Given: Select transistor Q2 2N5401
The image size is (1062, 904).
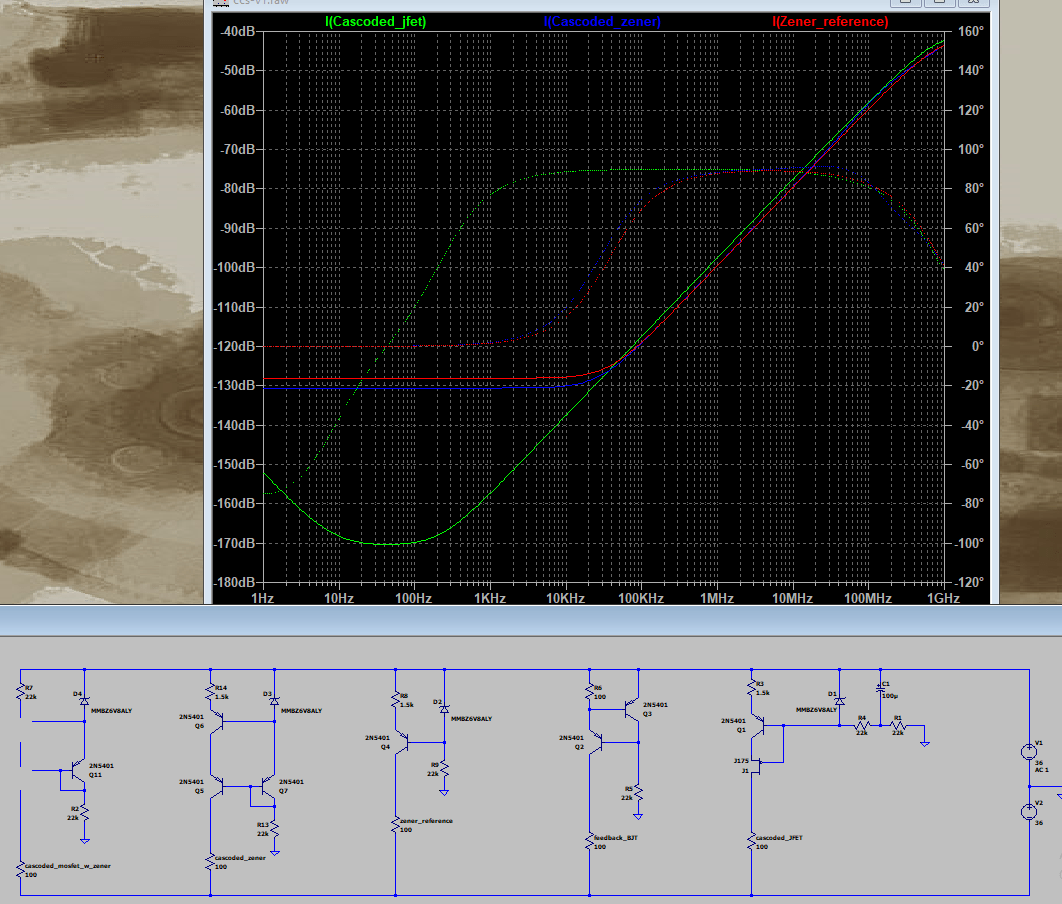Looking at the screenshot, I should (596, 743).
